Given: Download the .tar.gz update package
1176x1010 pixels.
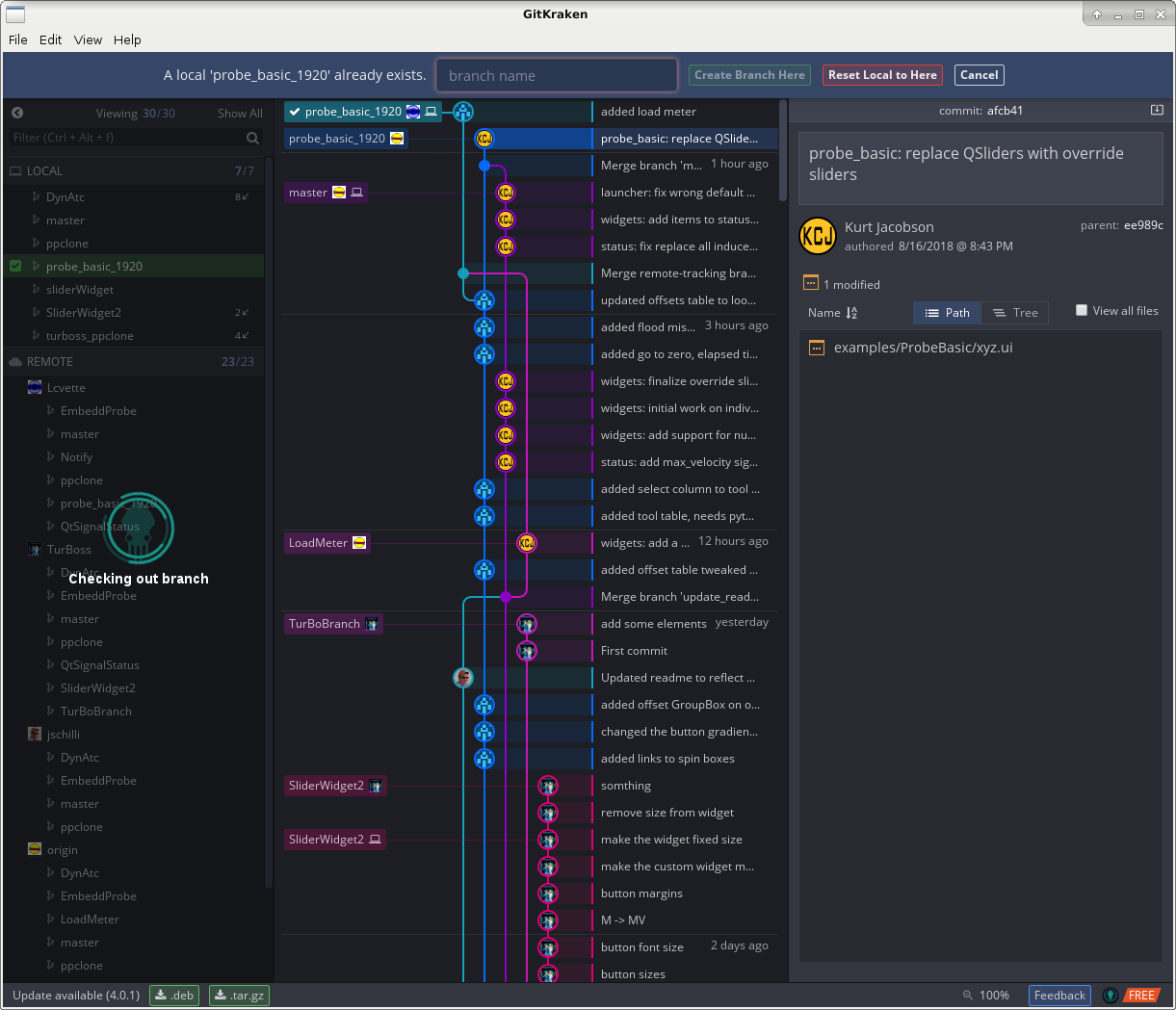Looking at the screenshot, I should 240,996.
